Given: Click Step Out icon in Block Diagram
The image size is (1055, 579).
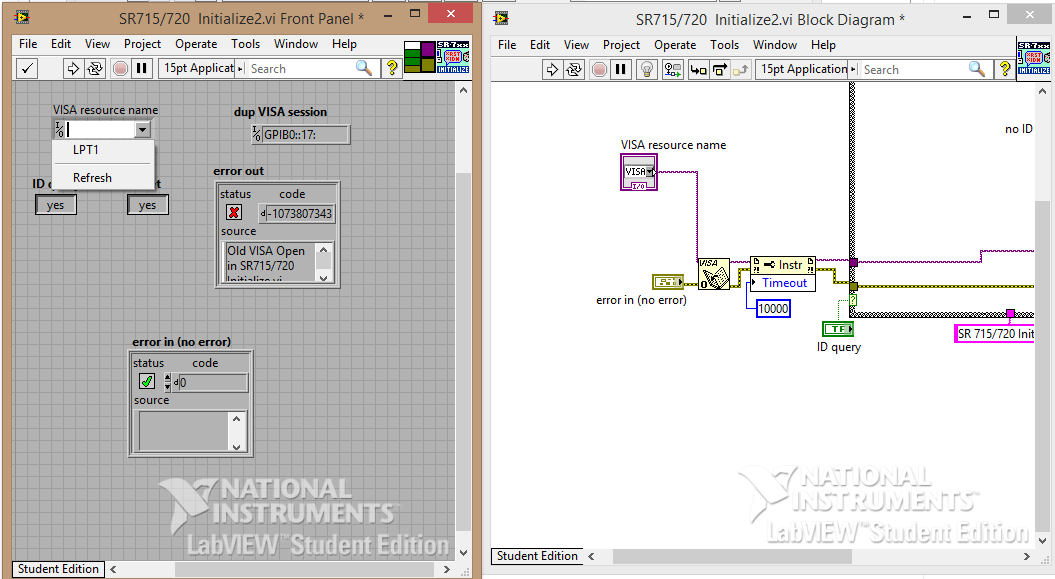Looking at the screenshot, I should coord(740,69).
